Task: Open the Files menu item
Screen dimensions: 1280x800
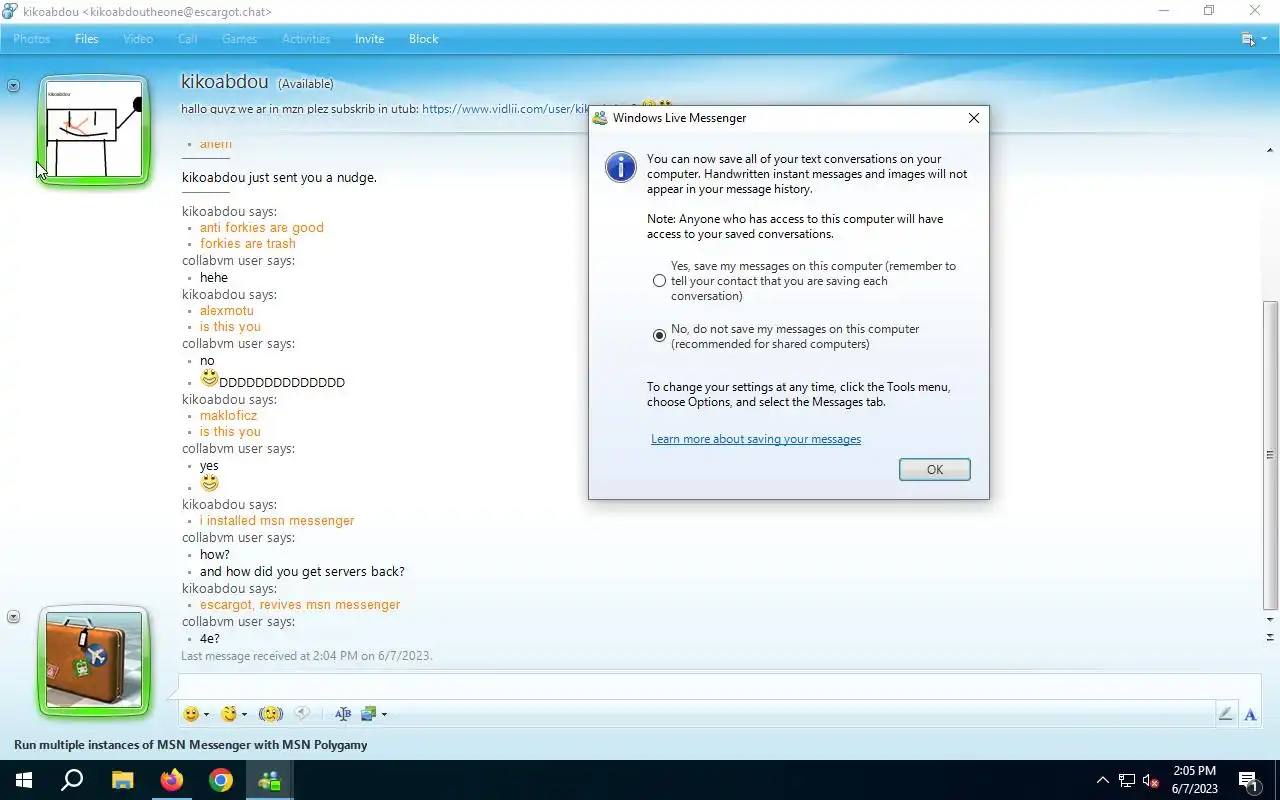Action: click(87, 39)
